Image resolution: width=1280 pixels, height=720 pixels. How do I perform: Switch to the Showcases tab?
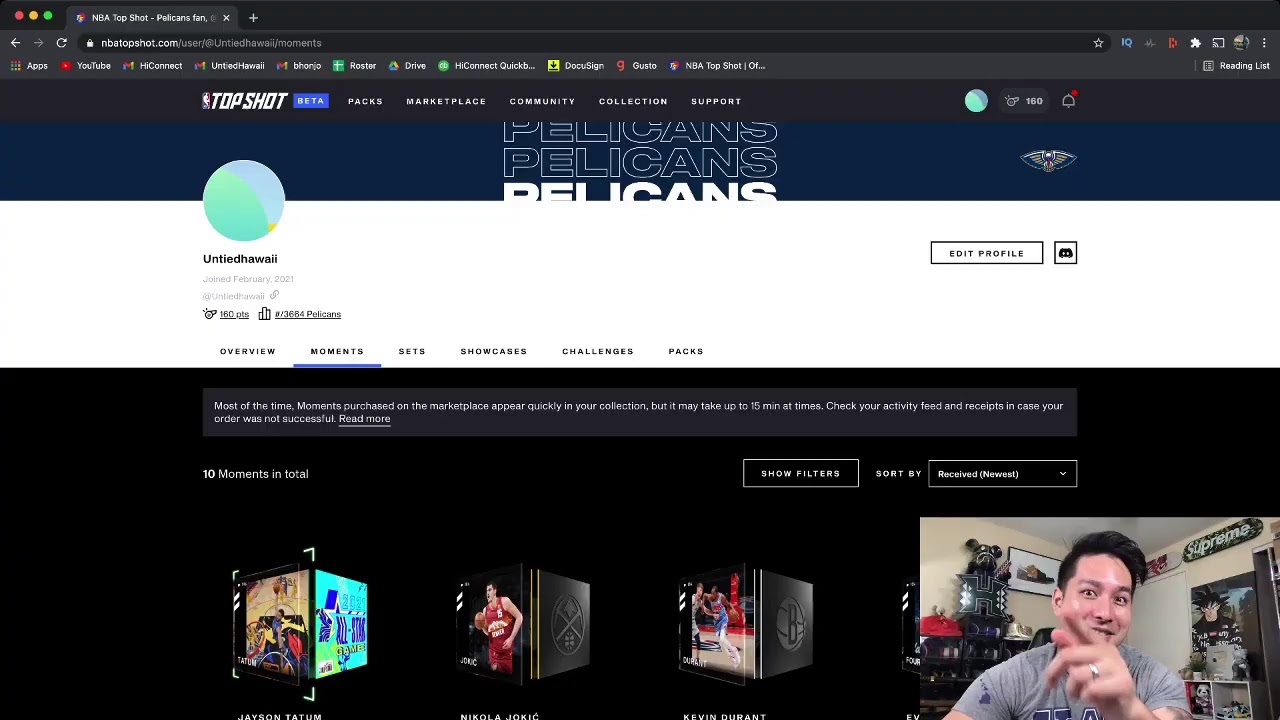(494, 351)
